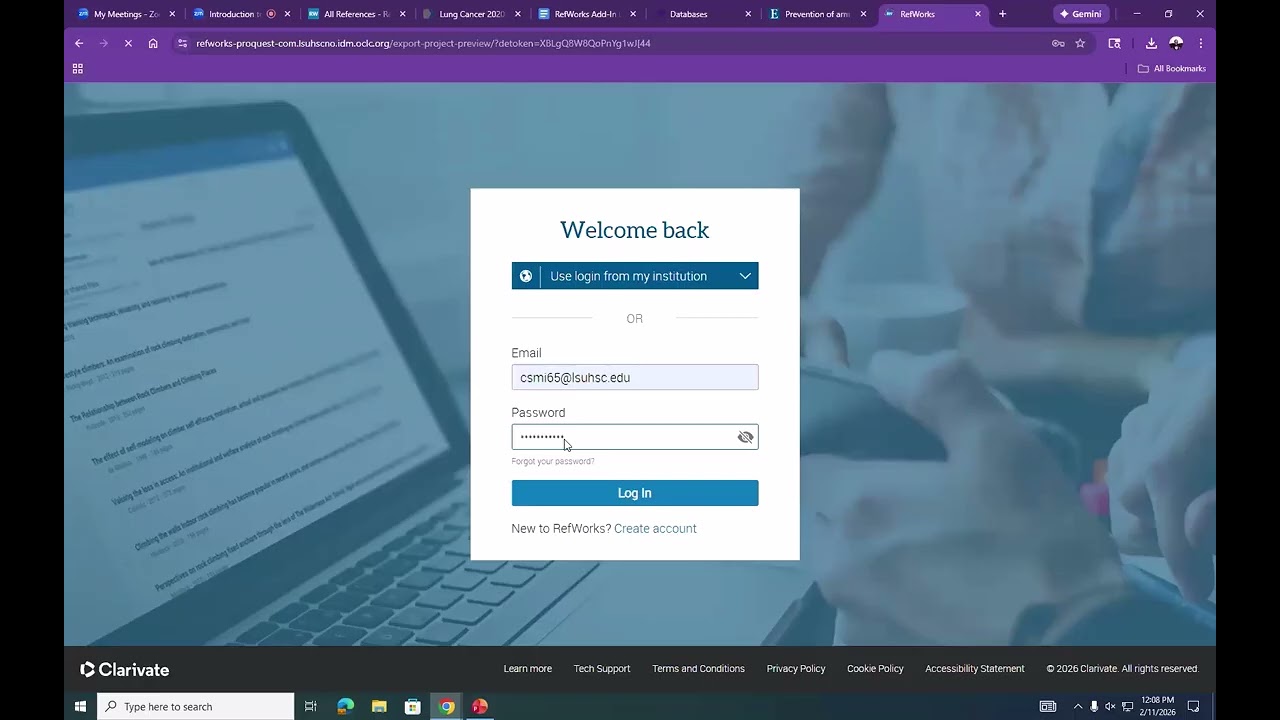Bookmark this page with the star icon
The image size is (1280, 720).
point(1080,43)
